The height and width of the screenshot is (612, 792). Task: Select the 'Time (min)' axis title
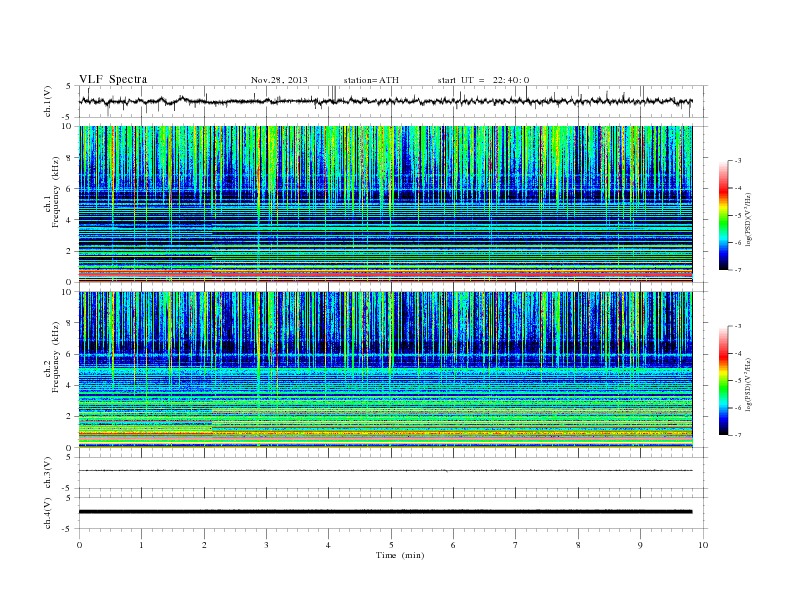point(400,555)
